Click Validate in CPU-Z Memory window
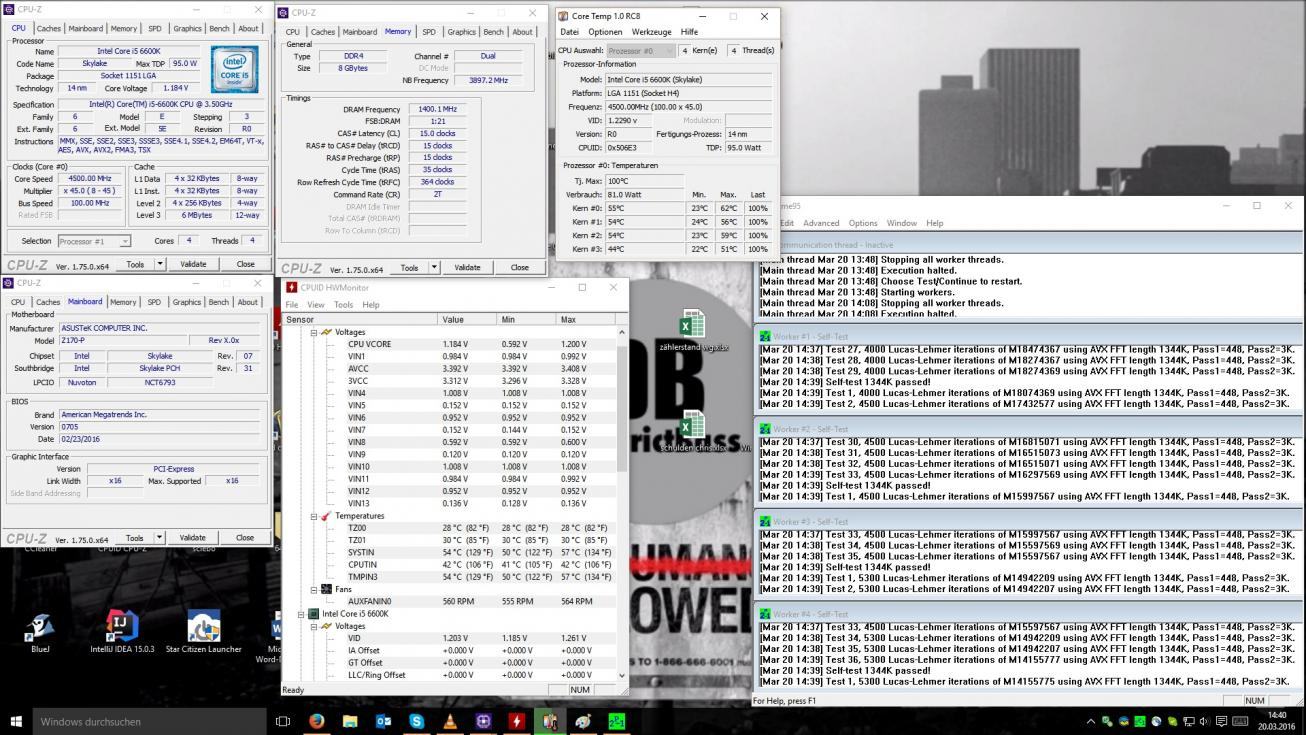 point(467,268)
